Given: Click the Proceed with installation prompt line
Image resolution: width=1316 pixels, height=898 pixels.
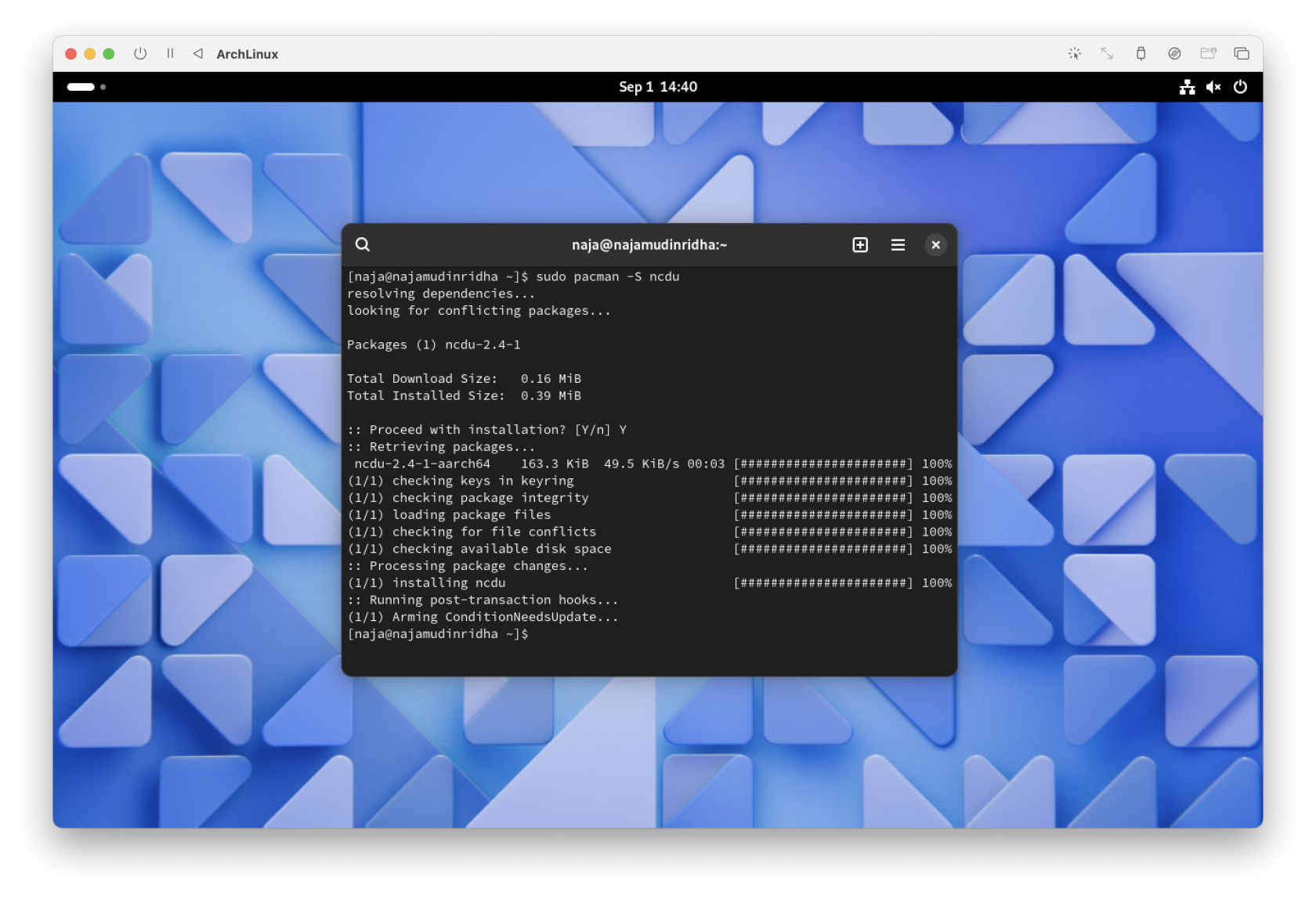Looking at the screenshot, I should 486,430.
